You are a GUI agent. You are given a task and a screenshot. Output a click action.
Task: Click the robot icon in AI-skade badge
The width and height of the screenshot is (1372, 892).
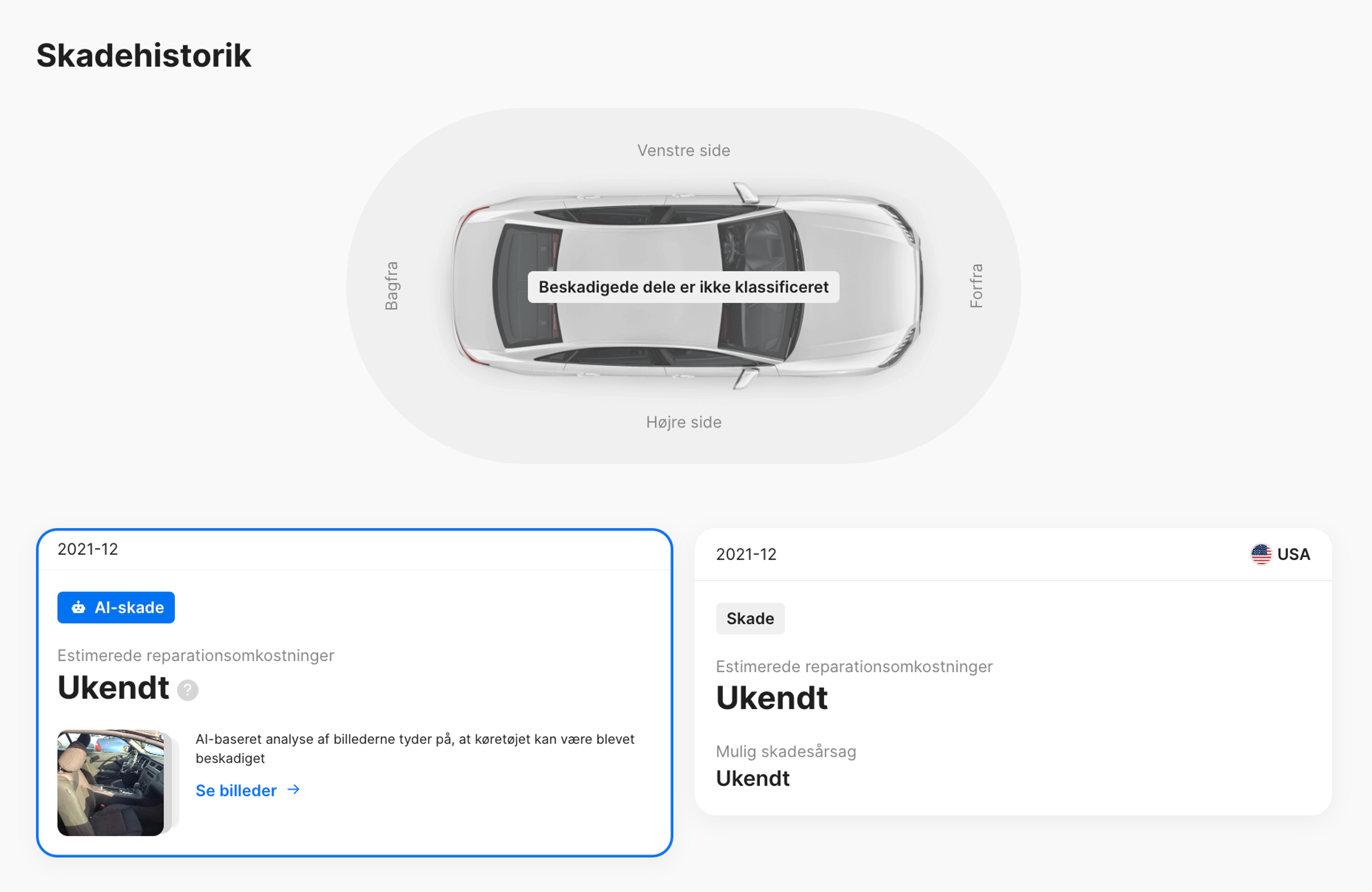(x=78, y=607)
